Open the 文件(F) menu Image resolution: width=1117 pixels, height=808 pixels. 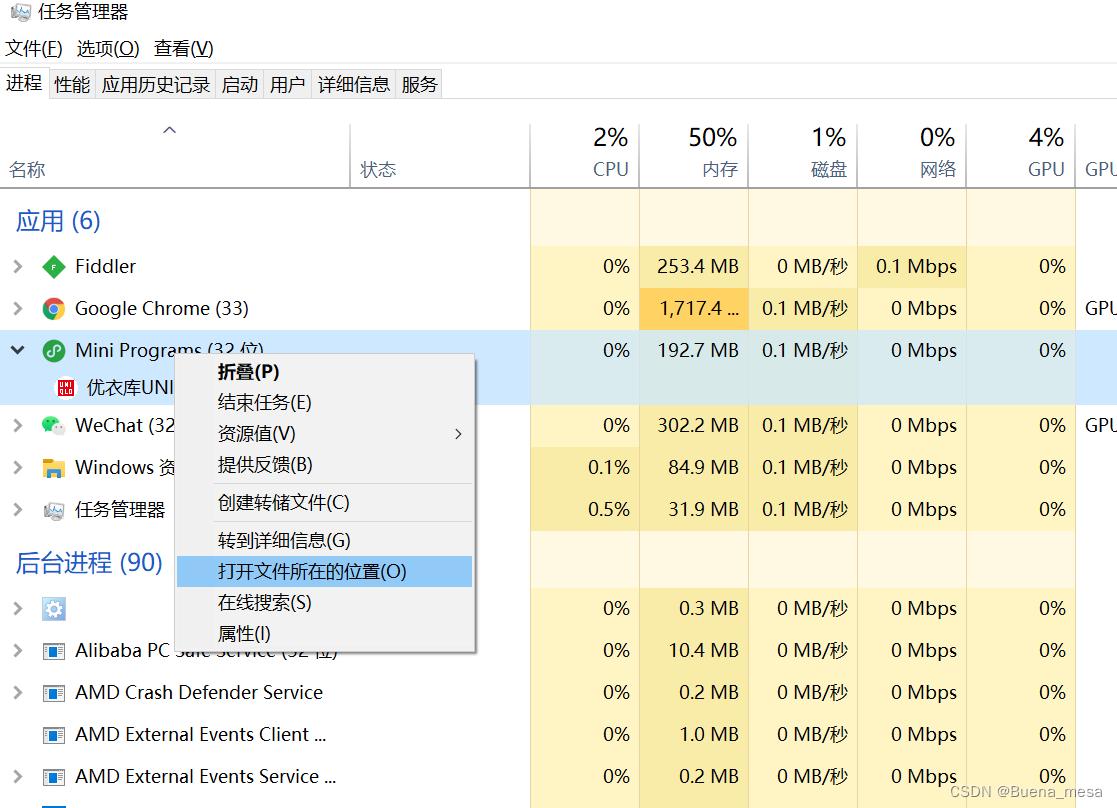pyautogui.click(x=33, y=48)
